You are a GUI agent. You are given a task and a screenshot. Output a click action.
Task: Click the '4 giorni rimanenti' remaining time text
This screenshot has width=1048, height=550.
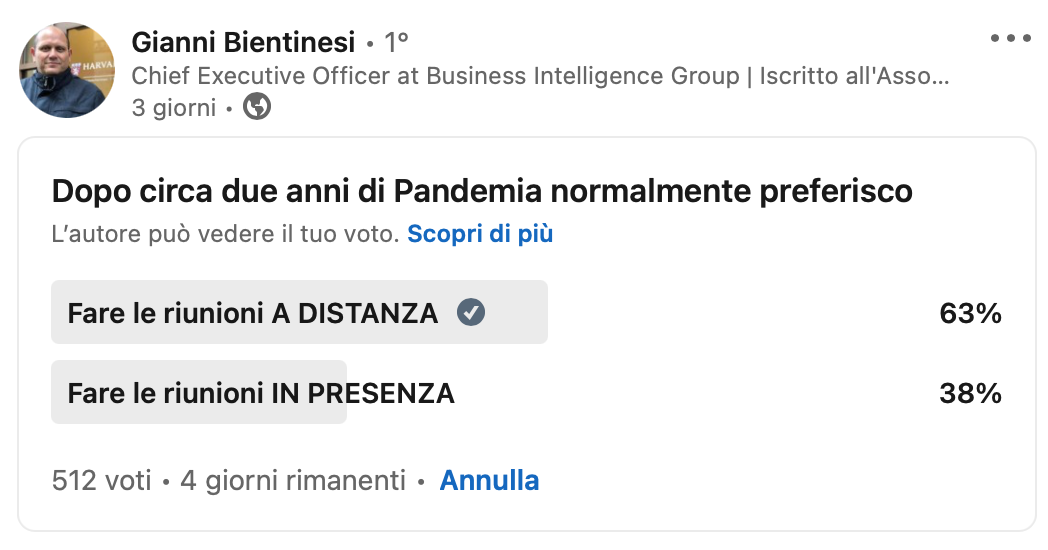(292, 480)
